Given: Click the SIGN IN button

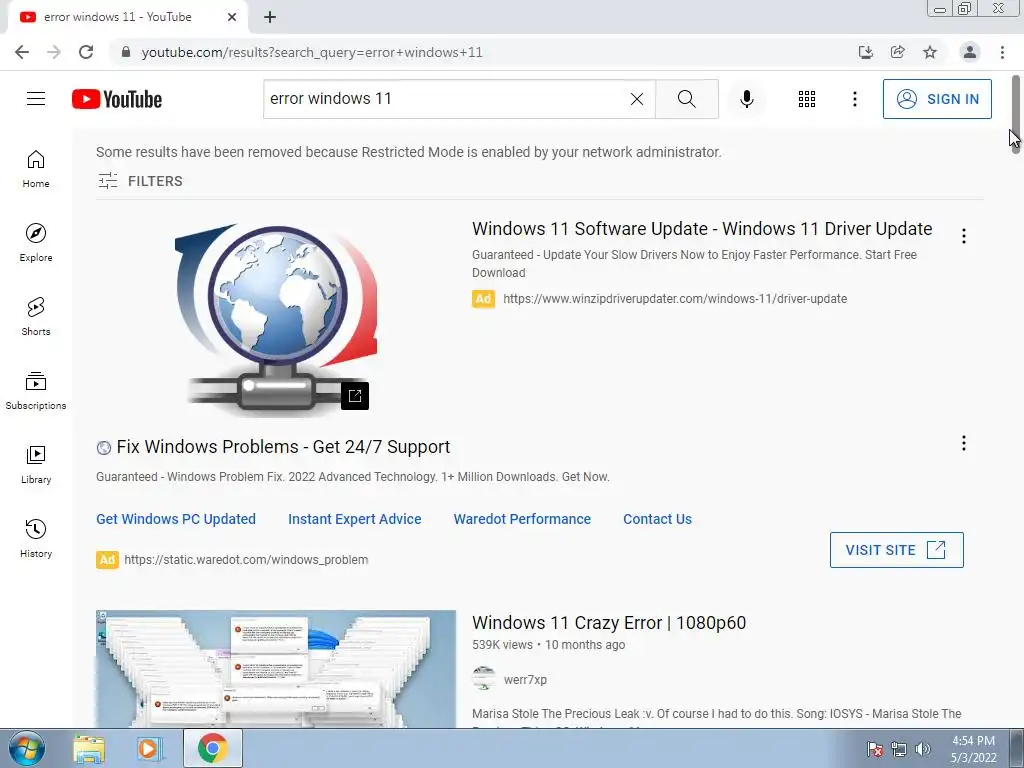Looking at the screenshot, I should pos(937,99).
